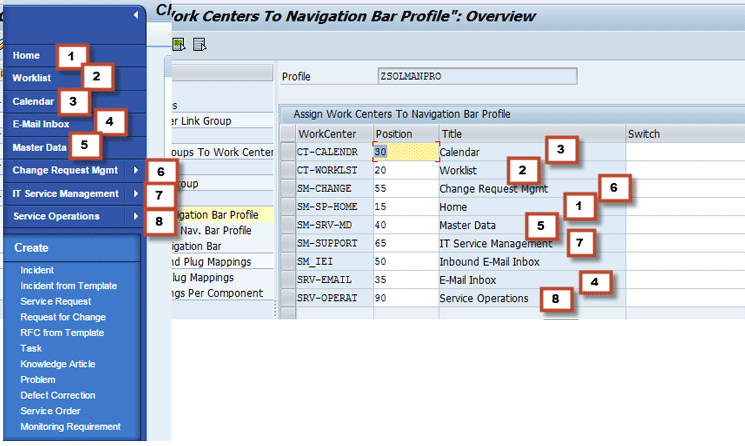
Task: Open Master Data in the navigation bar
Action: (40, 147)
